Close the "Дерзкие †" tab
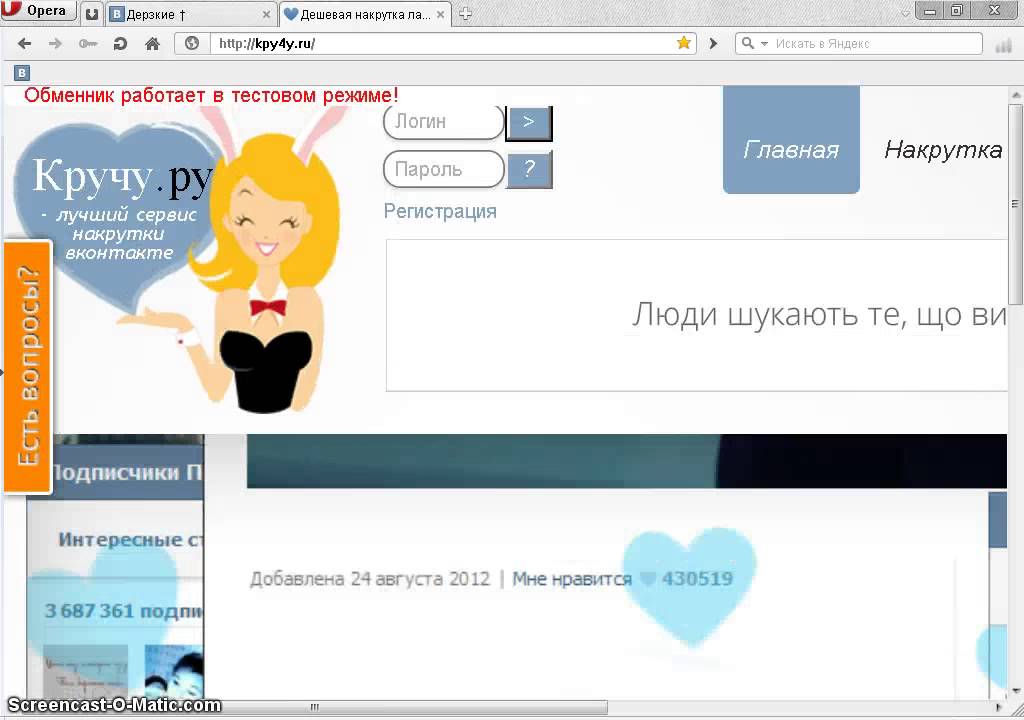 [x=266, y=14]
